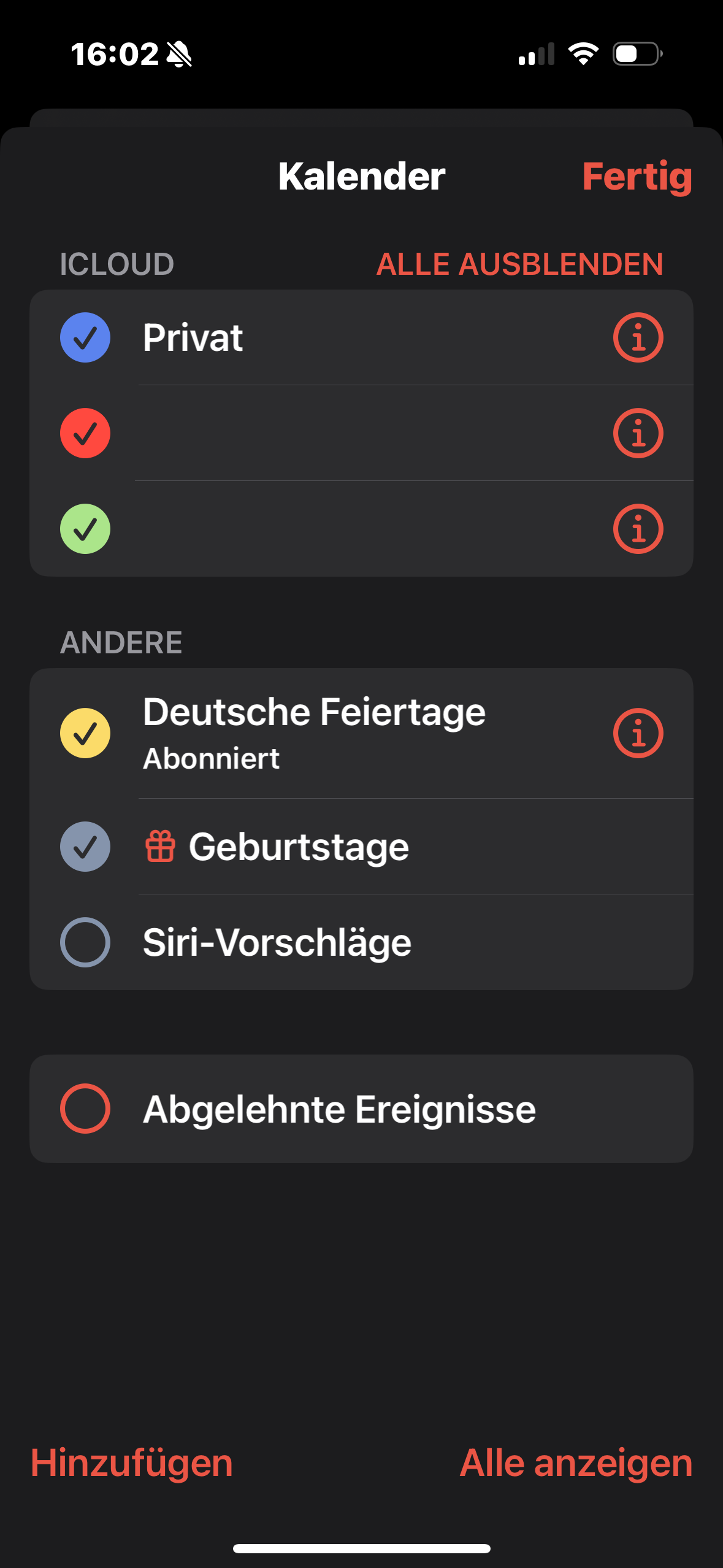Viewport: 723px width, 1568px height.
Task: Tap the silent mode bell icon
Action: [x=179, y=55]
